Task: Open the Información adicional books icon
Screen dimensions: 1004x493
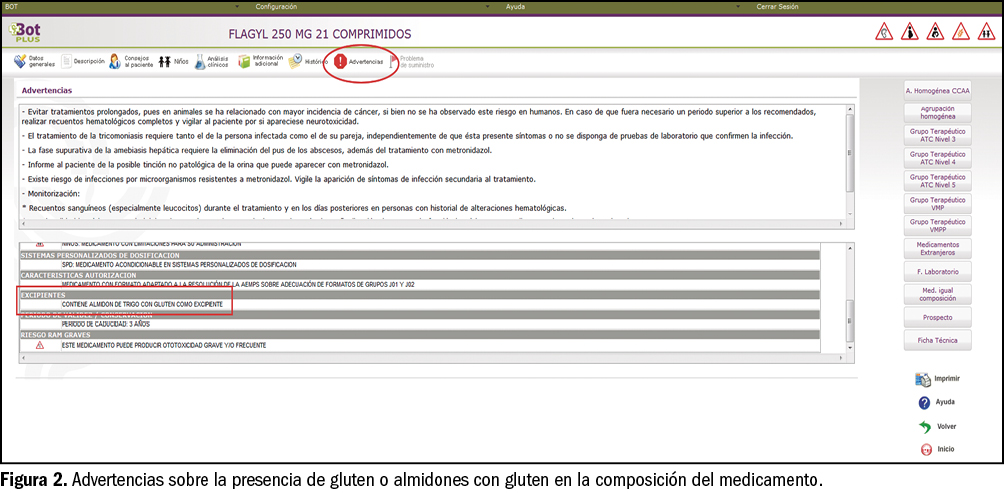Action: [x=244, y=61]
